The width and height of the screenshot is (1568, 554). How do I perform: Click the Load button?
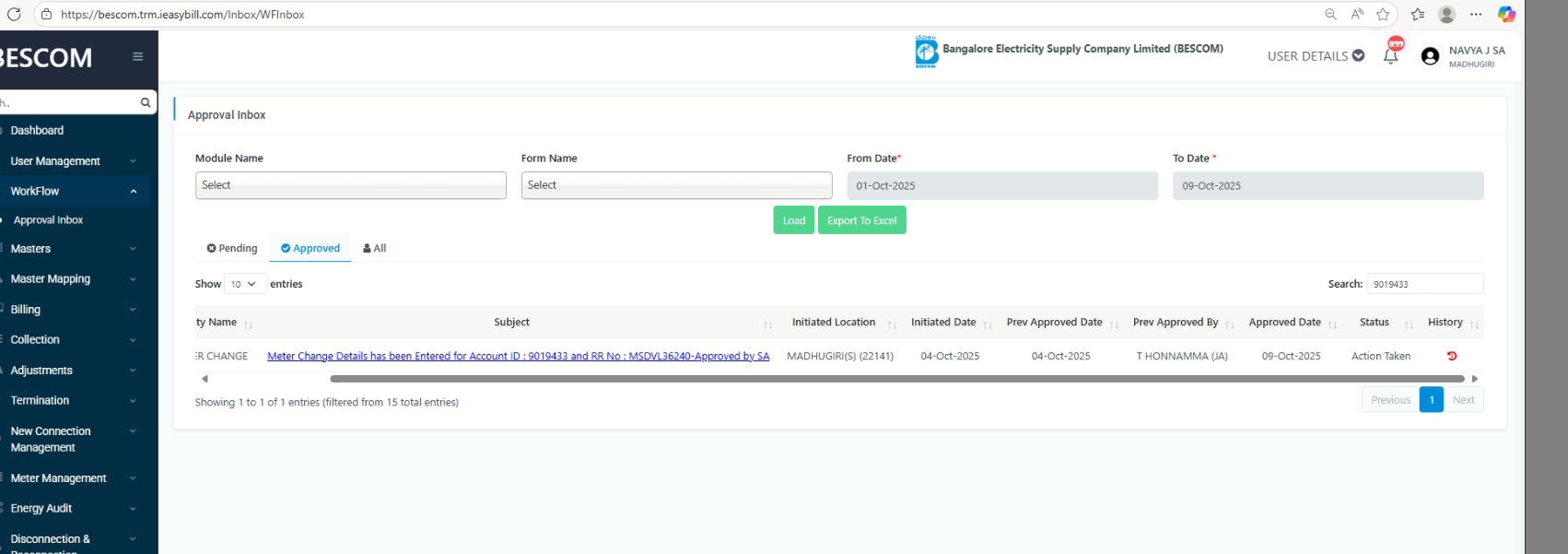[x=794, y=220]
